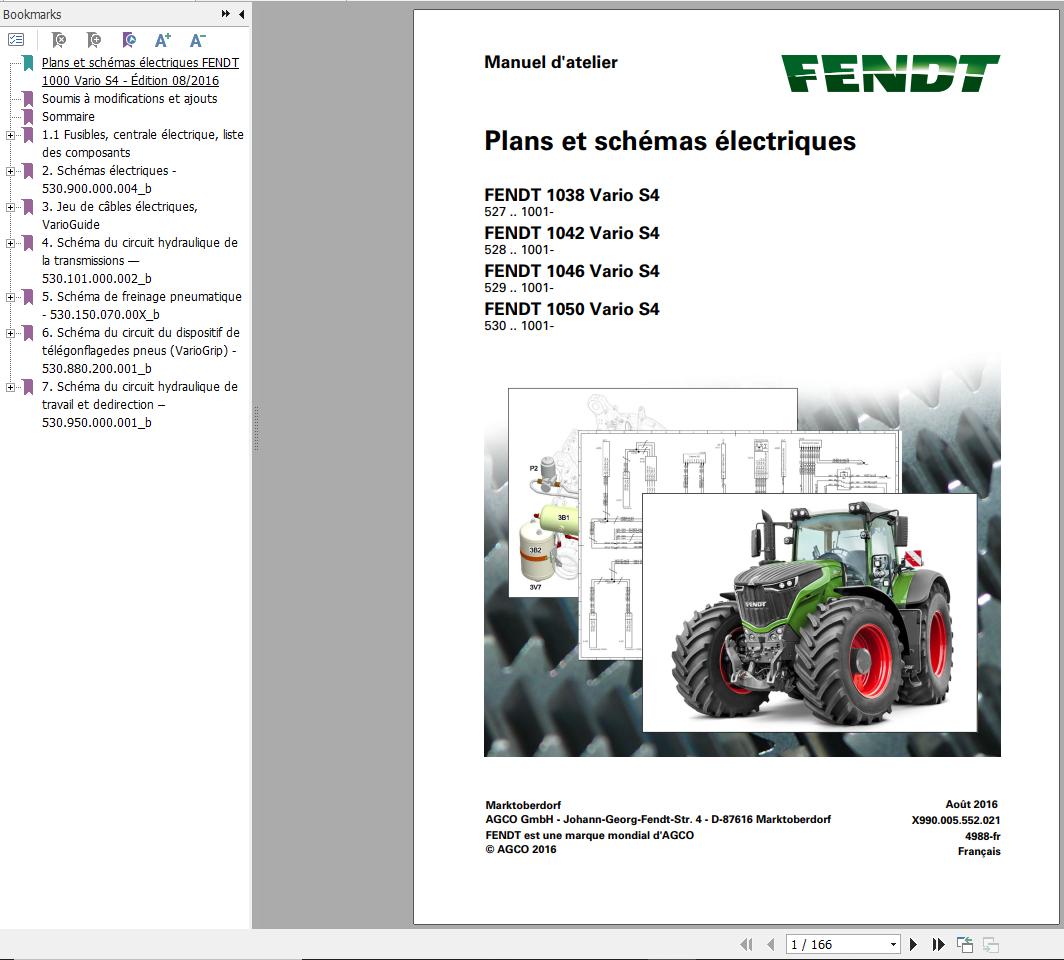
Task: Click the 'Français' language label on the page
Action: pyautogui.click(x=979, y=851)
